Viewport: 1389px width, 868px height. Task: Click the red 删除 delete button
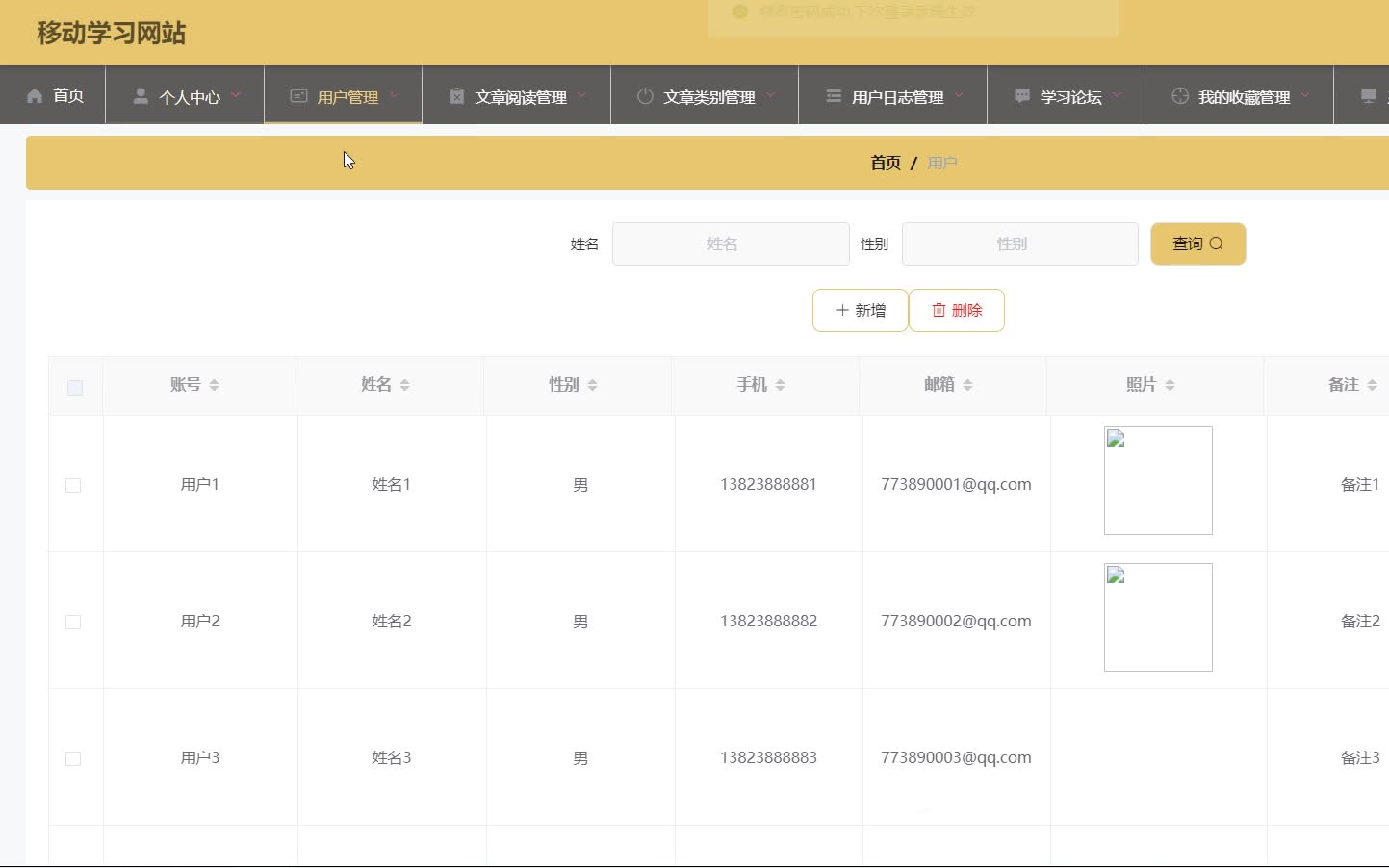tap(957, 310)
